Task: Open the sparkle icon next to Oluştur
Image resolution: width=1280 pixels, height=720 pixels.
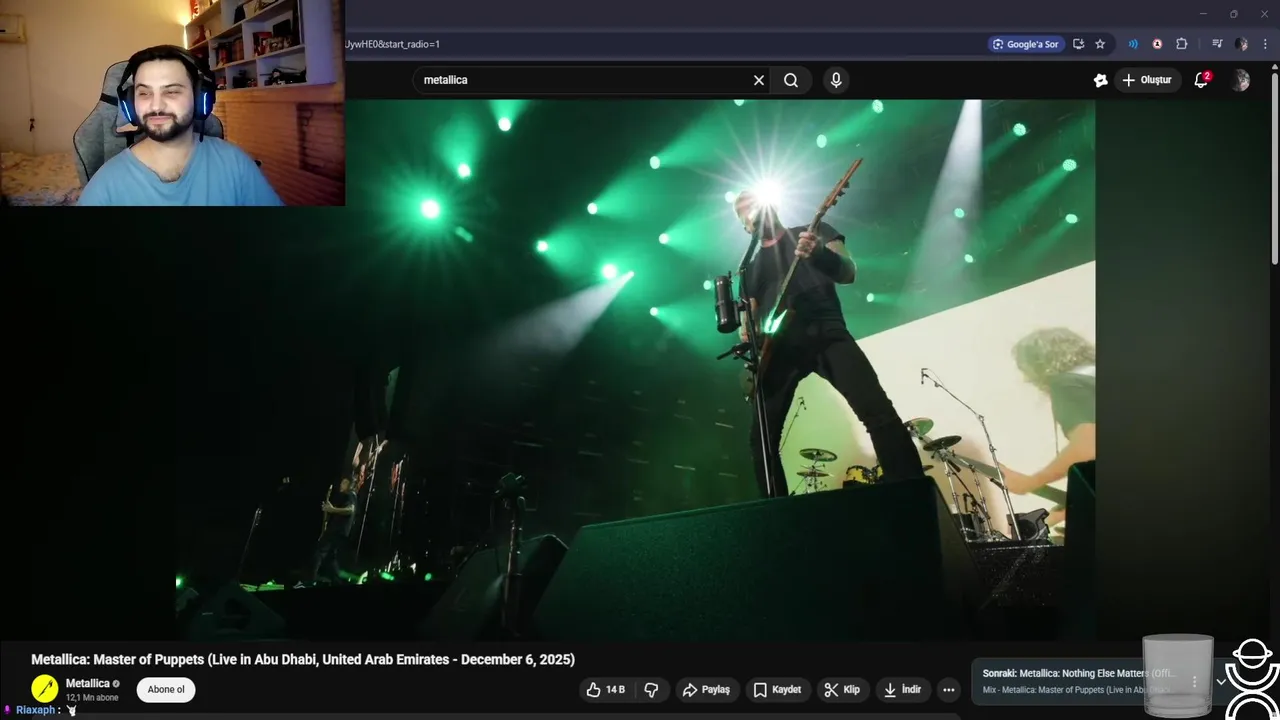Action: tap(1100, 80)
